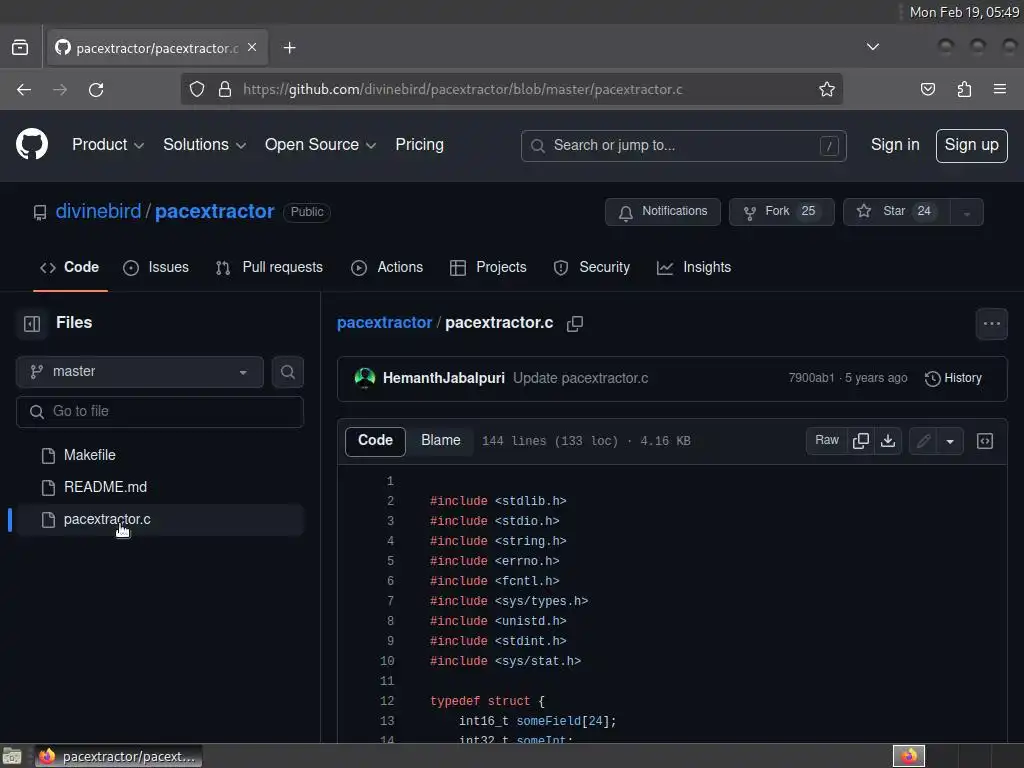Copy raw file contents icon

(861, 441)
